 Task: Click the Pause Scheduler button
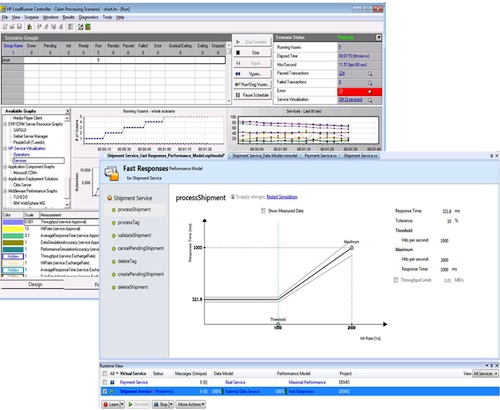252,95
